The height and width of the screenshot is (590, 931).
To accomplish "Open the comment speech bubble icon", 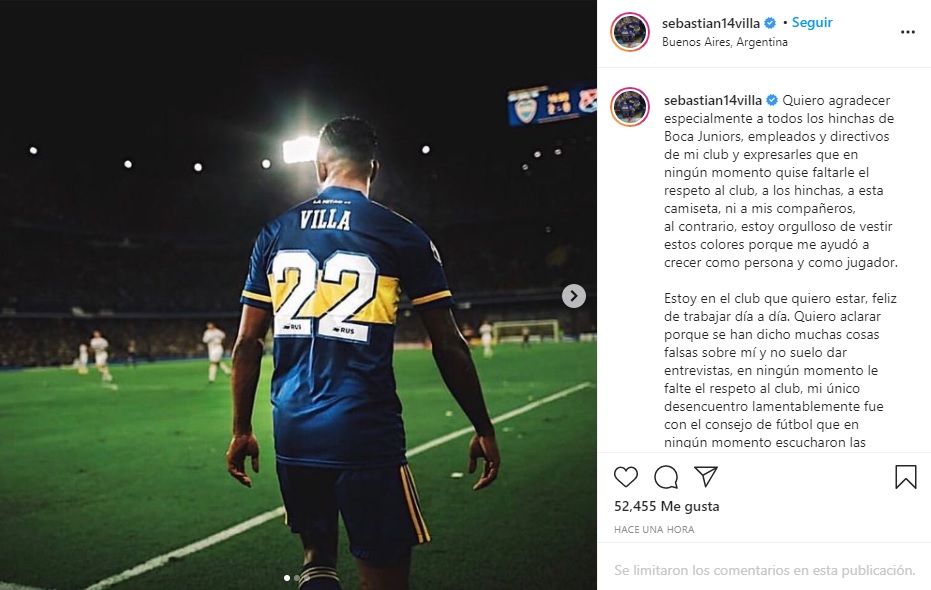I will click(666, 477).
